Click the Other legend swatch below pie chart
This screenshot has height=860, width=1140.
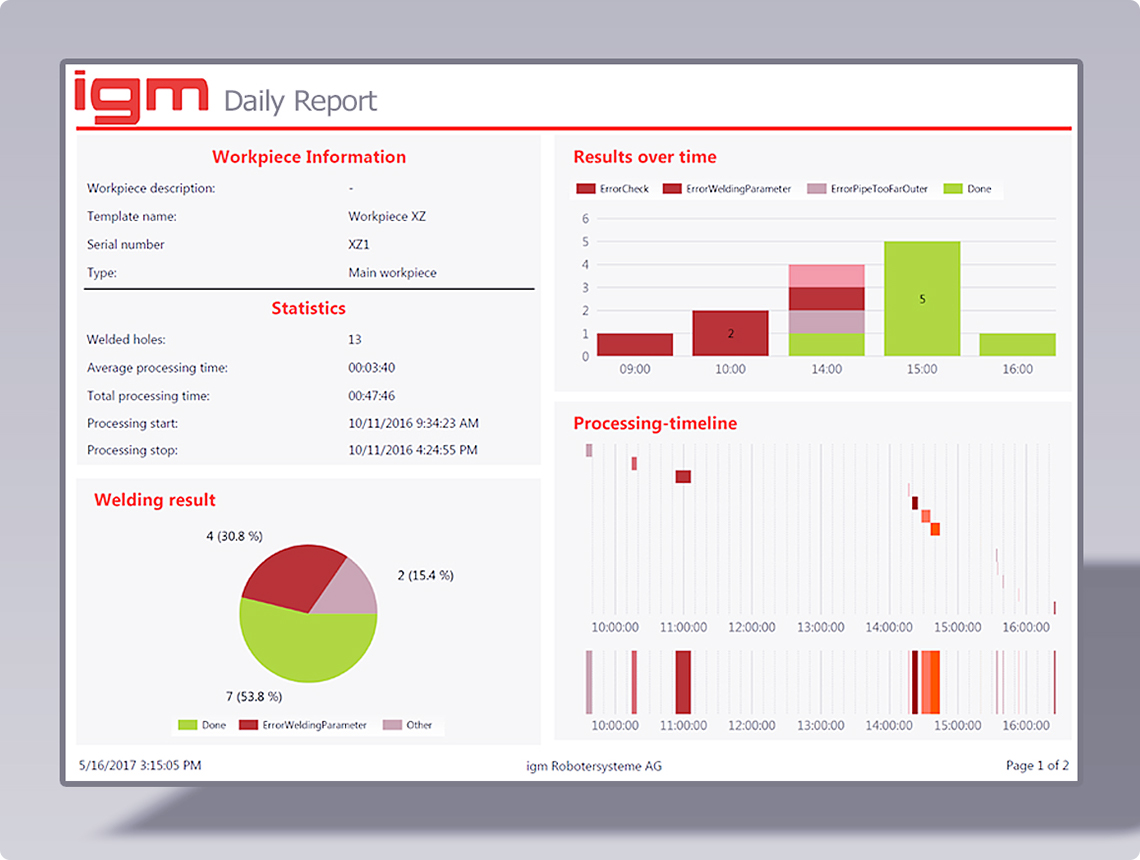pos(392,725)
